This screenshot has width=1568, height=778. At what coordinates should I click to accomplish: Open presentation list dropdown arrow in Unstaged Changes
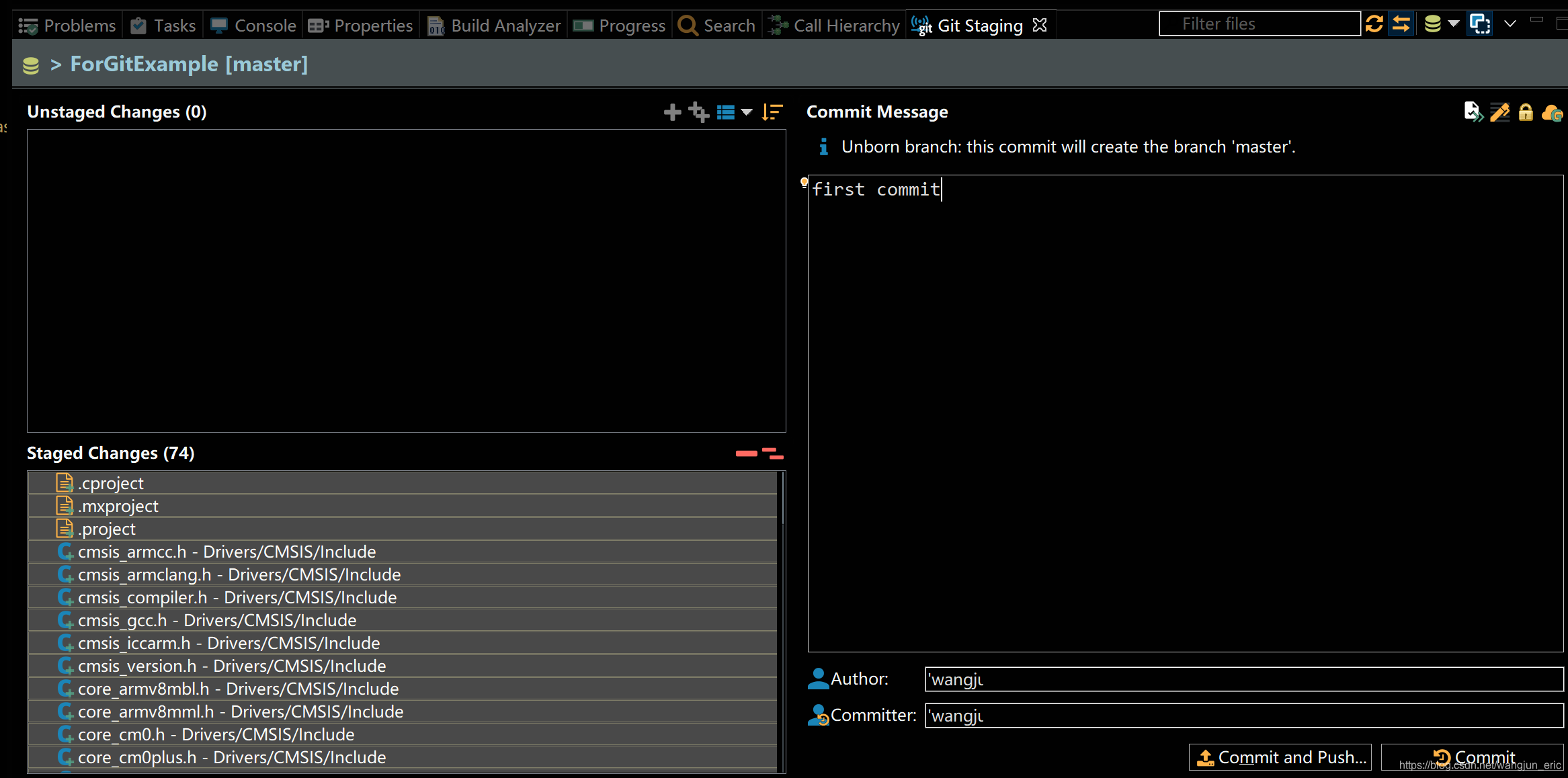click(747, 112)
